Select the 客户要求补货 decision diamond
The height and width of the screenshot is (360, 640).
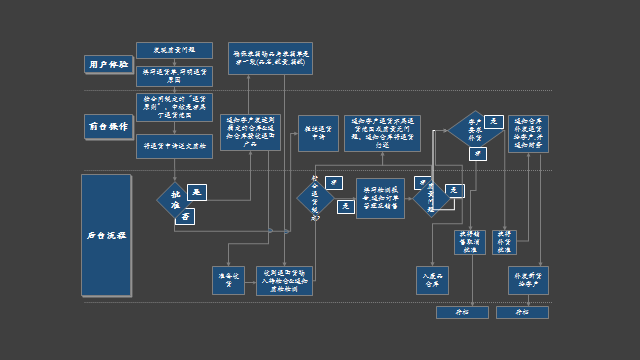[x=476, y=129]
